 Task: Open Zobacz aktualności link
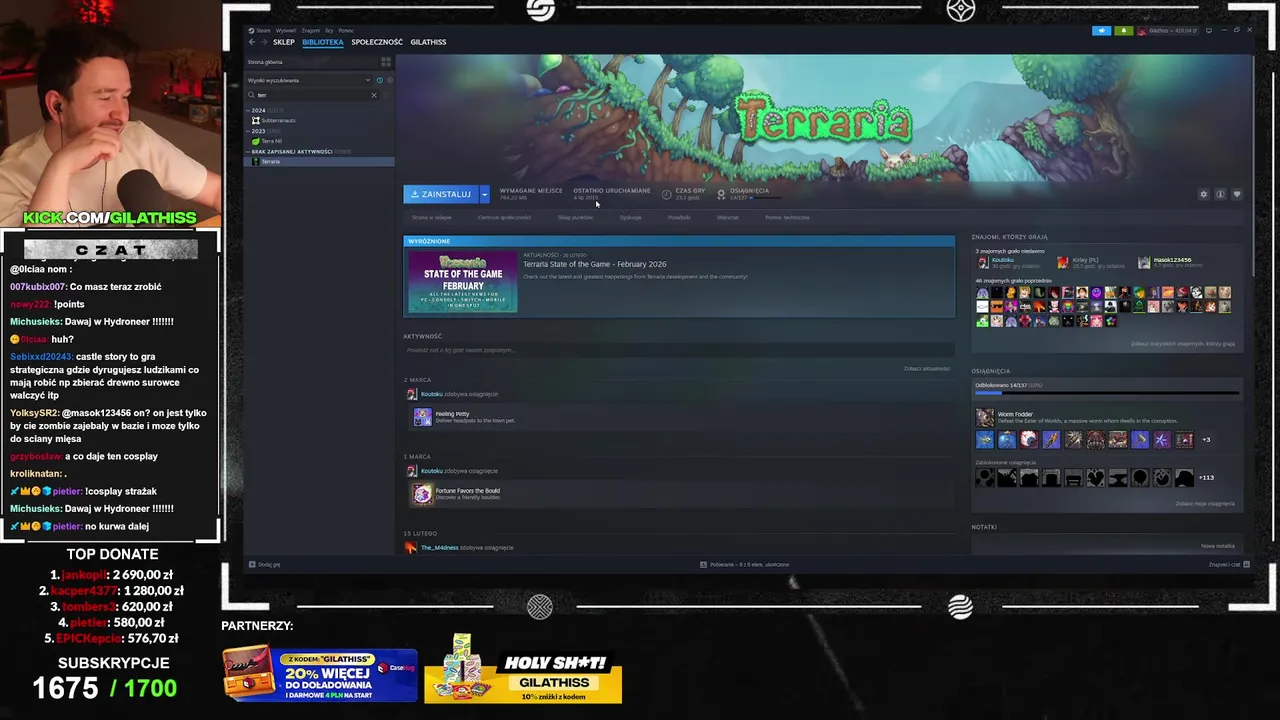coord(927,369)
